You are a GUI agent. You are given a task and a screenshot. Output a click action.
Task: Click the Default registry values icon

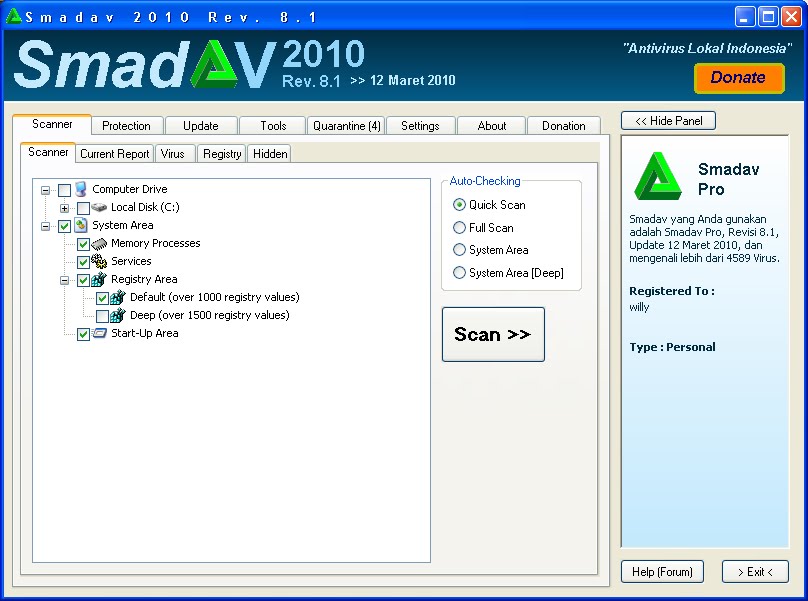[x=120, y=297]
